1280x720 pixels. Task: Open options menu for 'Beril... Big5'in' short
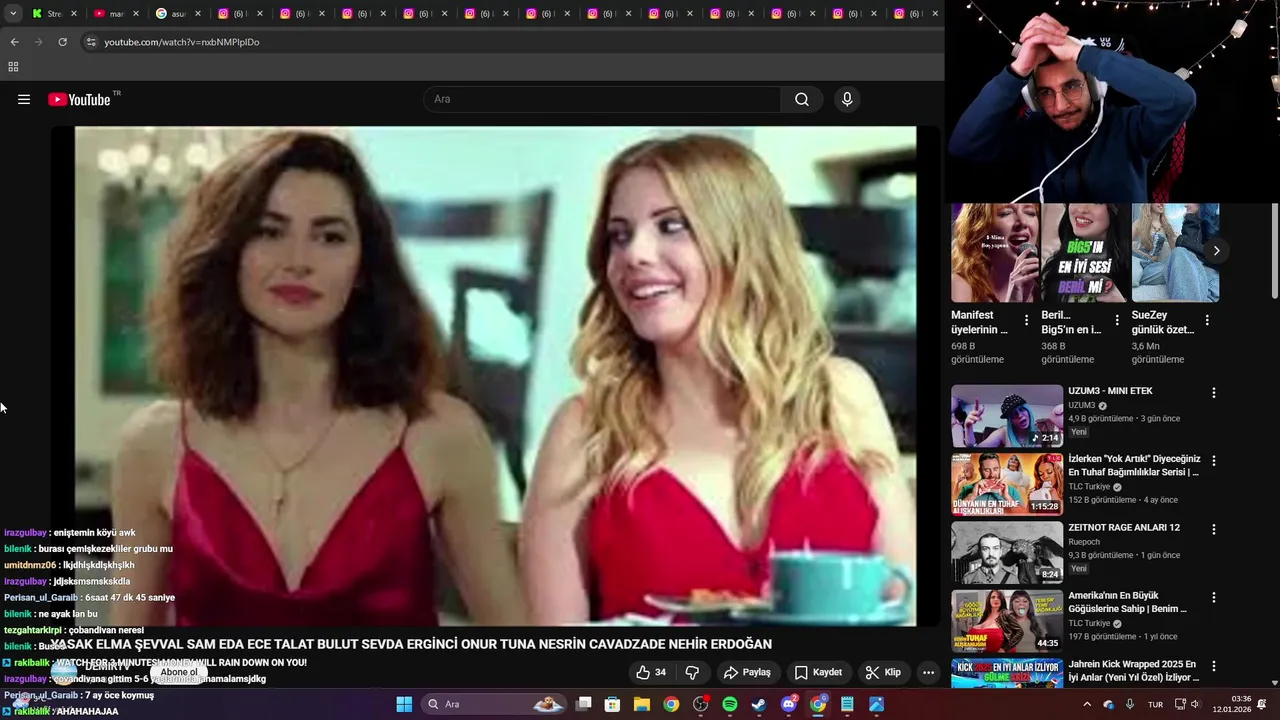[1117, 321]
